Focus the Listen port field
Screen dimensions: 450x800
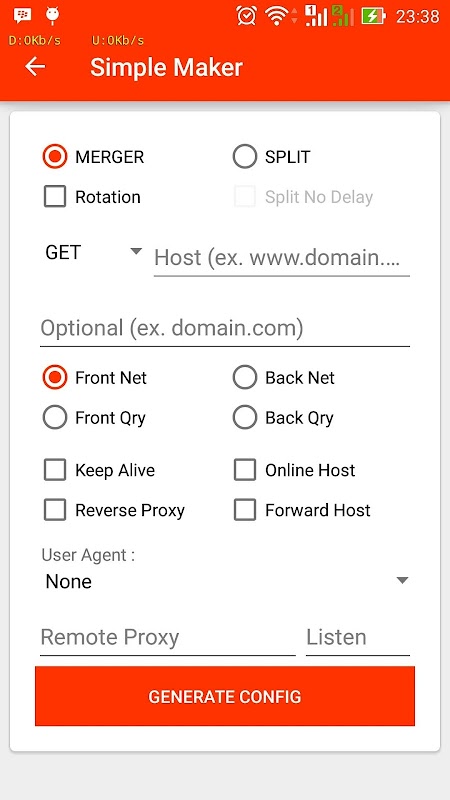coord(358,638)
